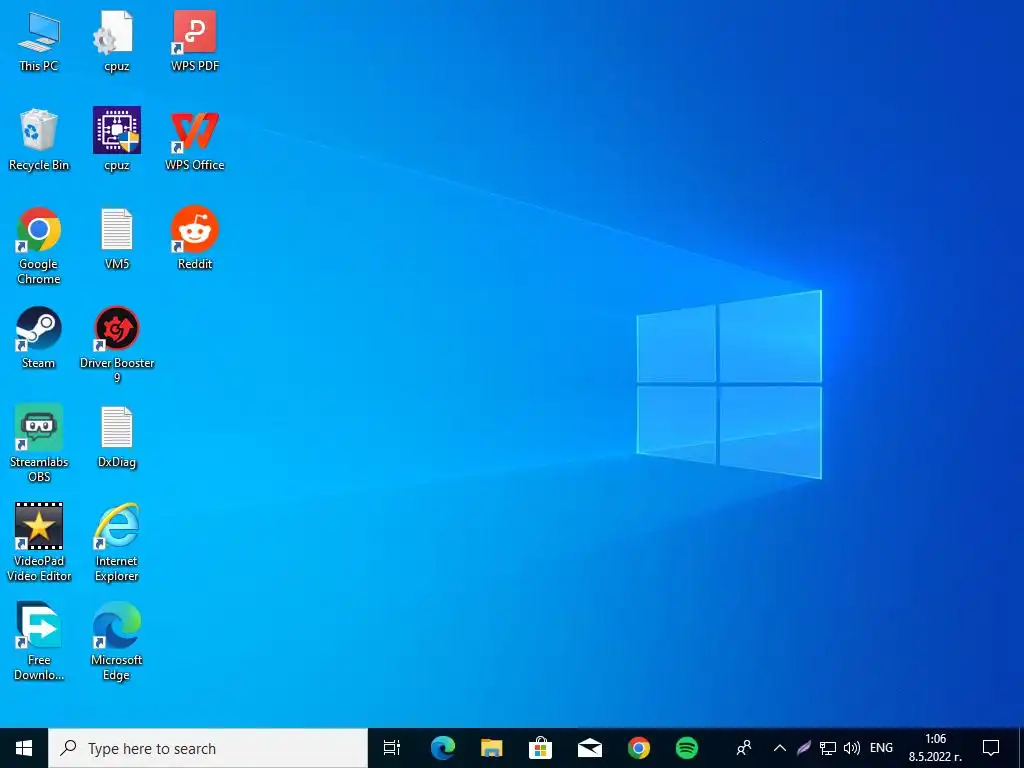Expand the hidden system tray icons
Screen dimensions: 1024x768
[x=780, y=748]
